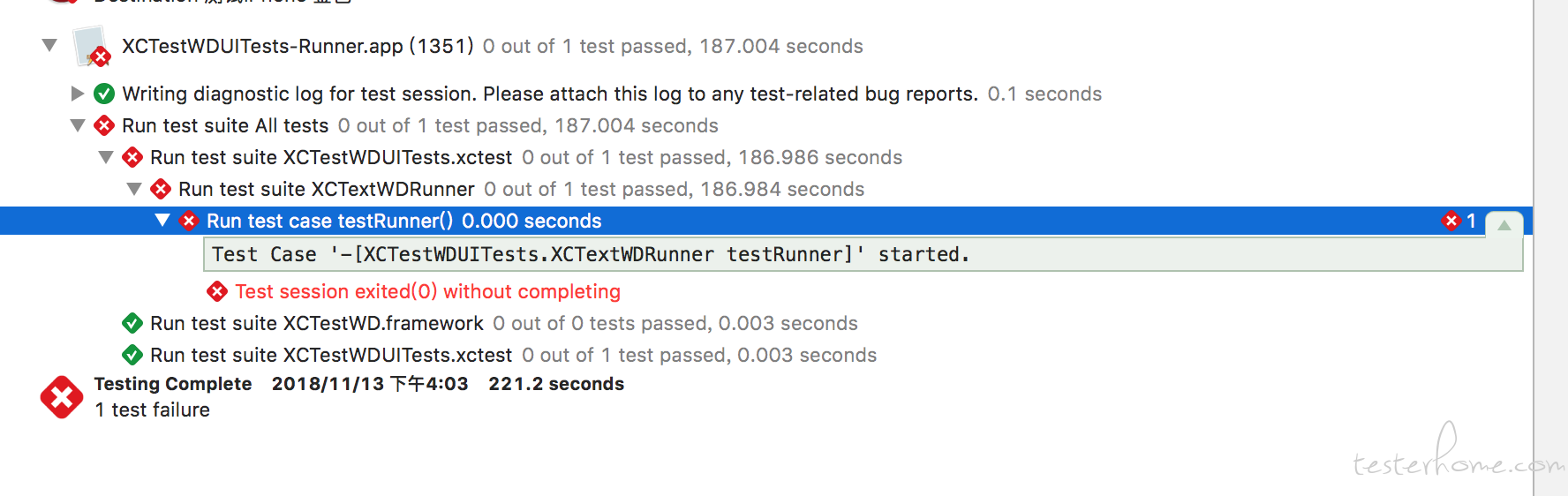The width and height of the screenshot is (1568, 496).
Task: Click the Test Case started log text box
Action: tap(863, 255)
